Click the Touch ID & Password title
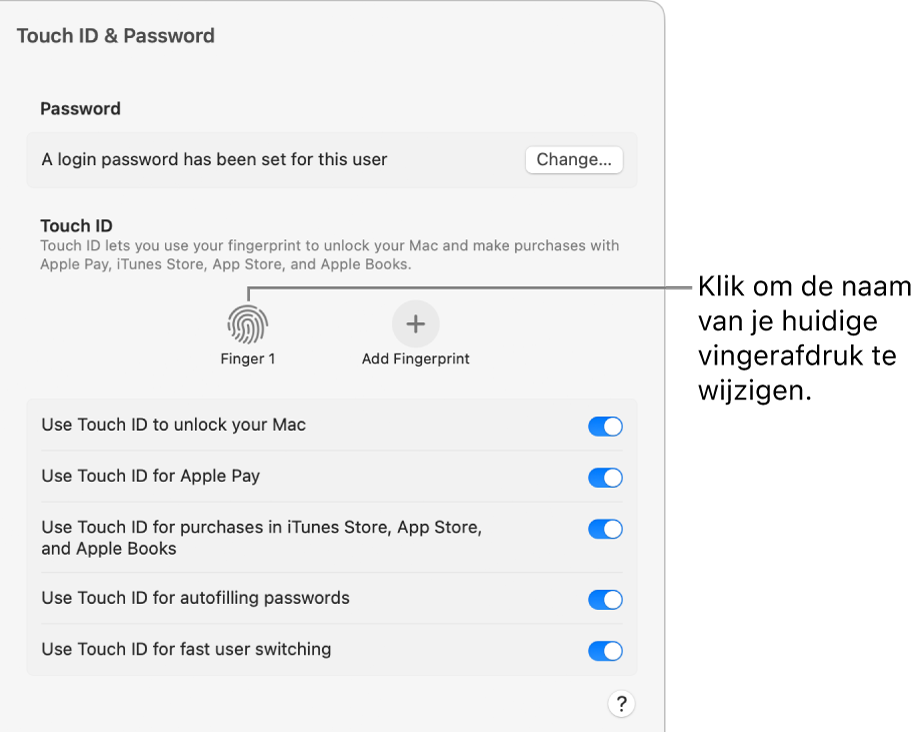 [115, 35]
